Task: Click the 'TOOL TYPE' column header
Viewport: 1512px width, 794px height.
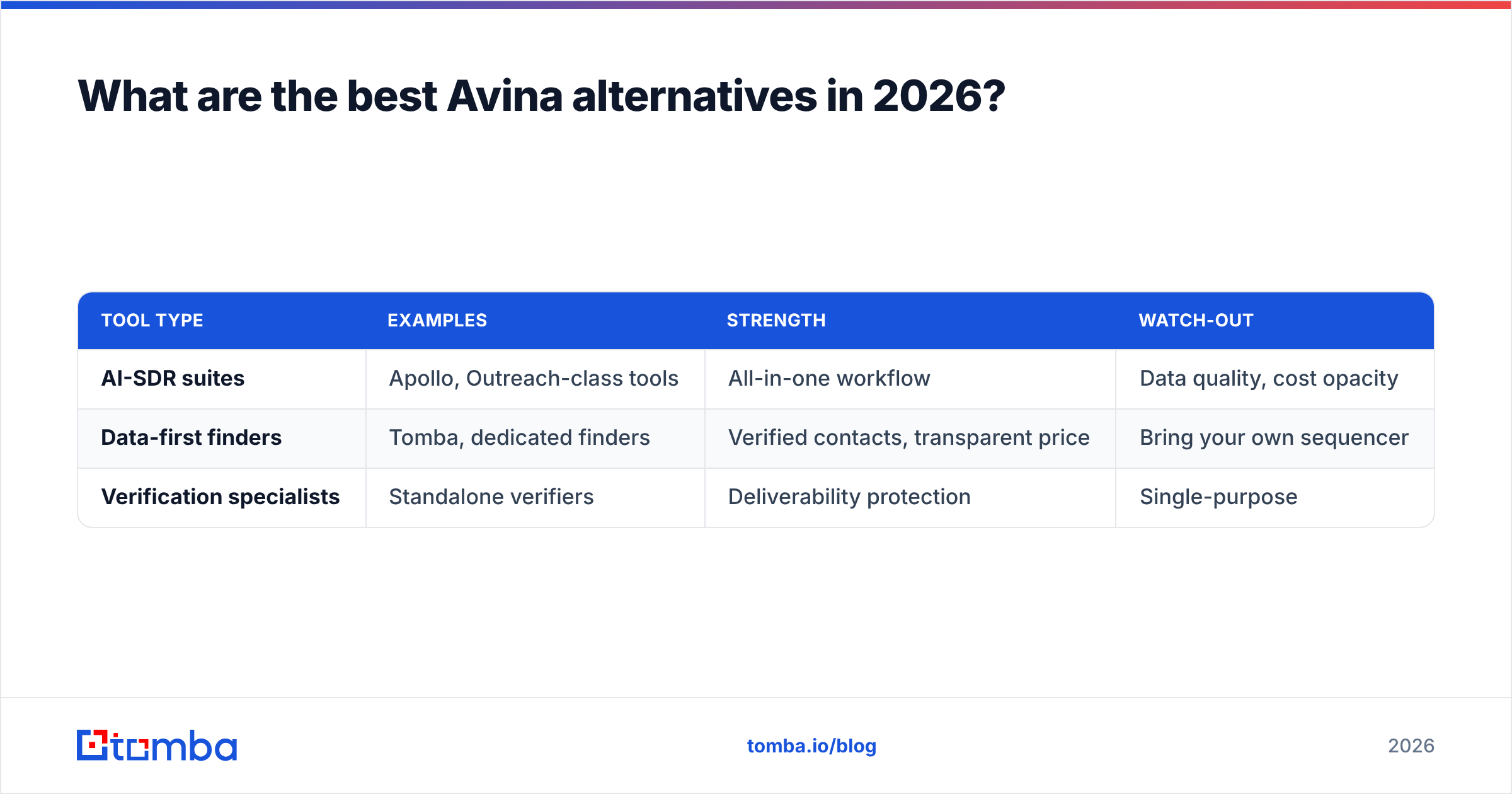Action: (152, 320)
